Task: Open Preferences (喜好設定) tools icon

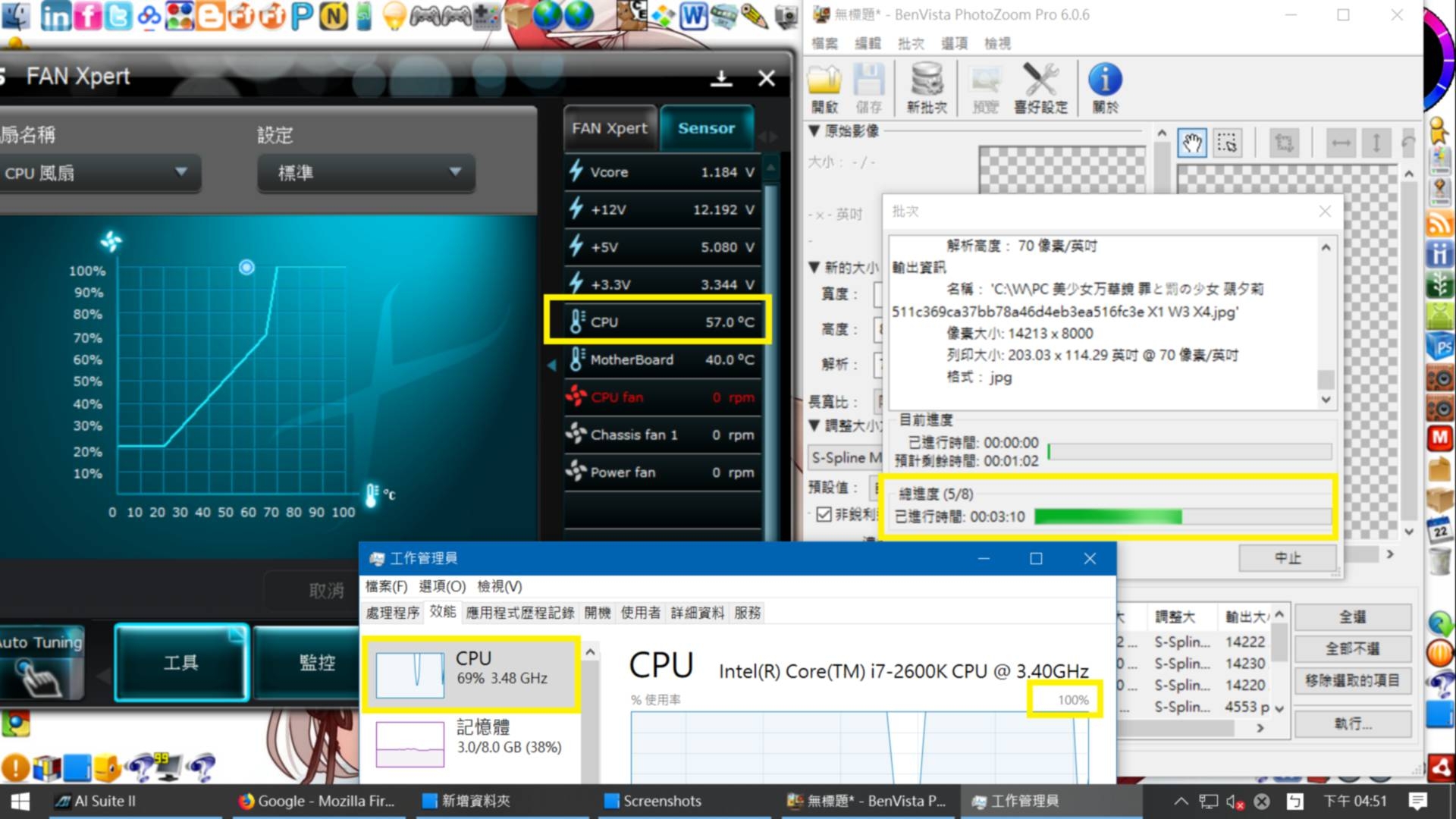Action: (1040, 81)
